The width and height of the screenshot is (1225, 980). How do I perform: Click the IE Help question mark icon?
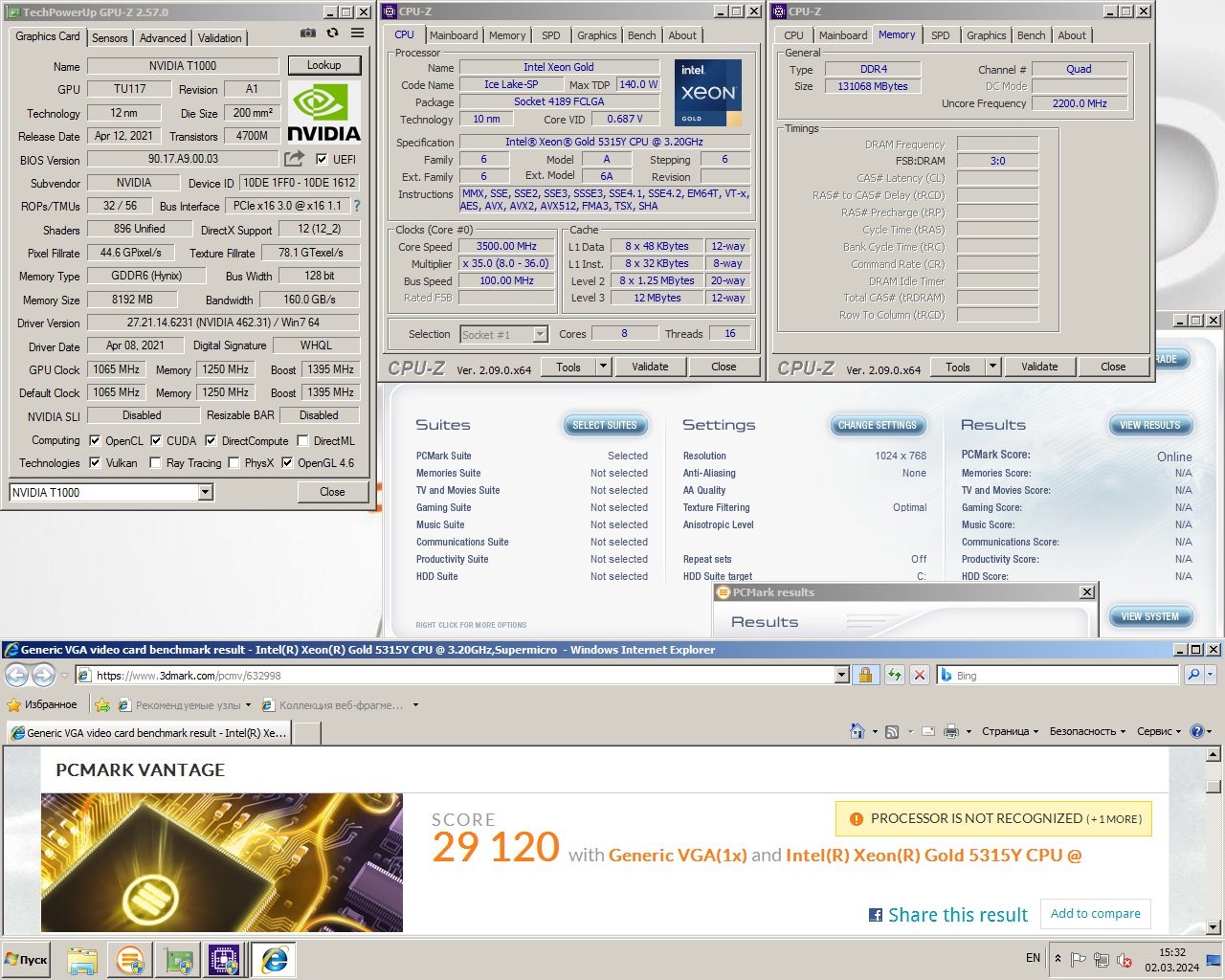[1196, 731]
